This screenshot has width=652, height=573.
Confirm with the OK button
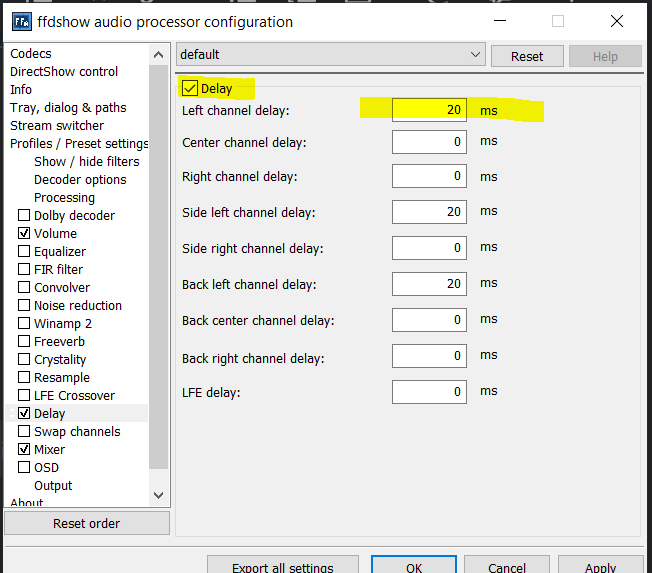point(414,566)
